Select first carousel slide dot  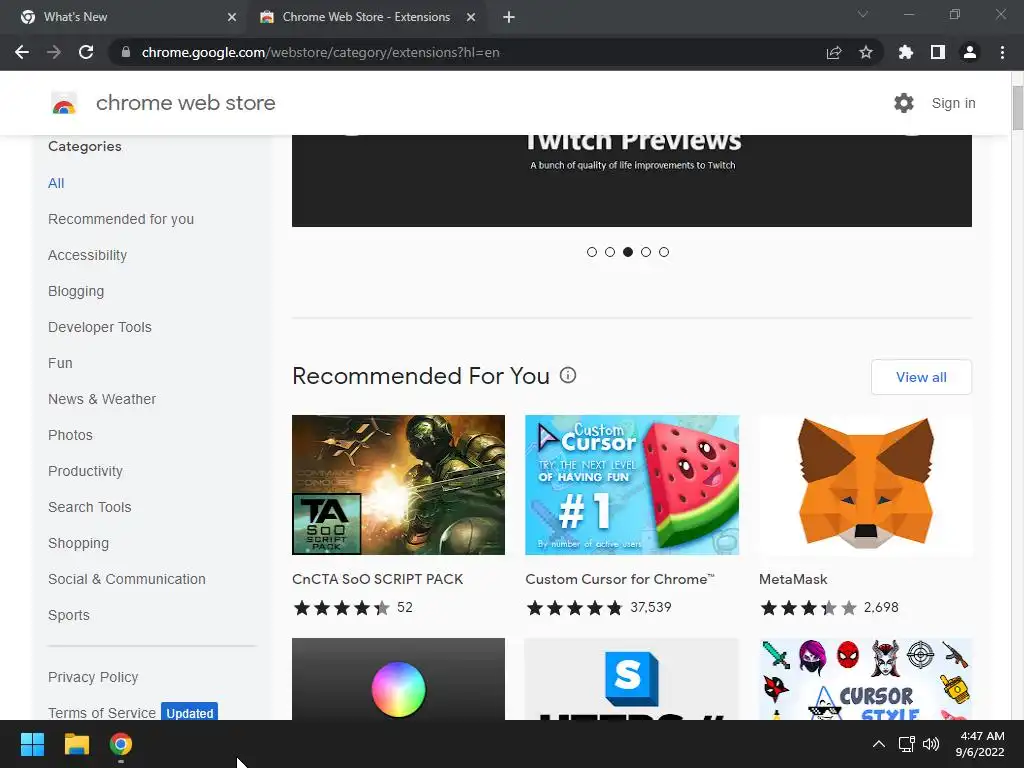(x=592, y=252)
